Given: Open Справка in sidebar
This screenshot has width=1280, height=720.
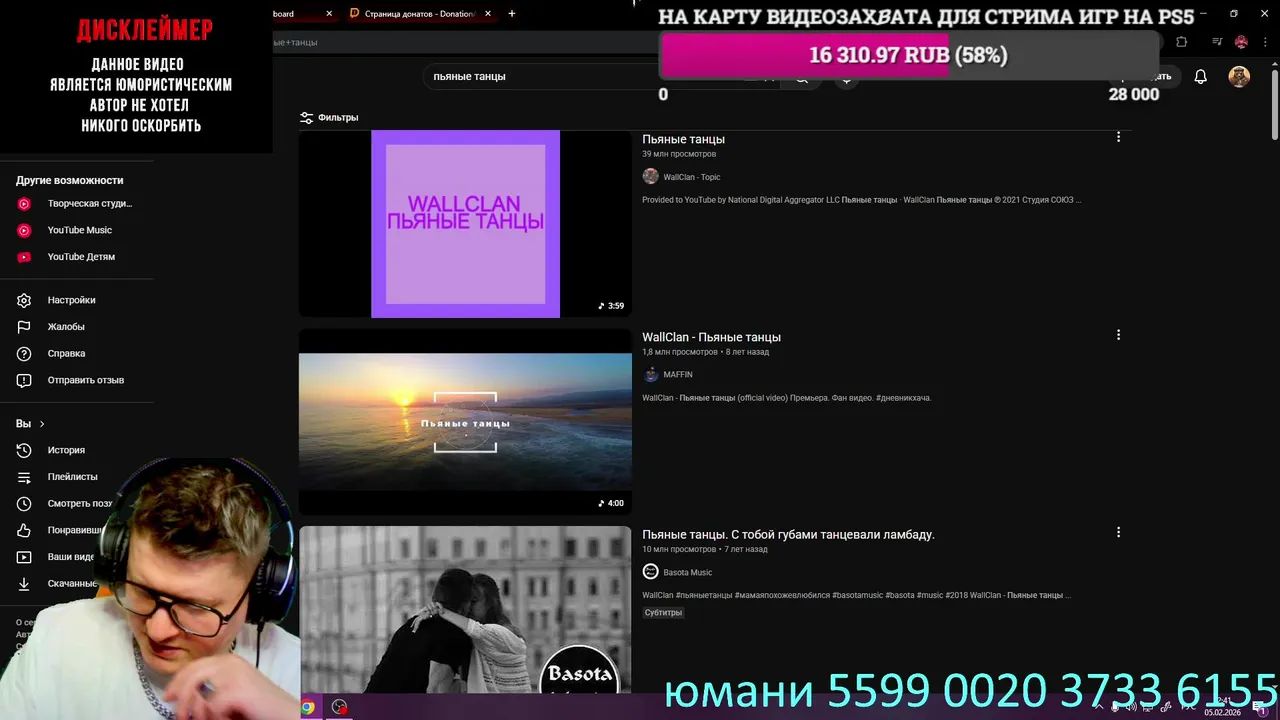Looking at the screenshot, I should pyautogui.click(x=76, y=353).
